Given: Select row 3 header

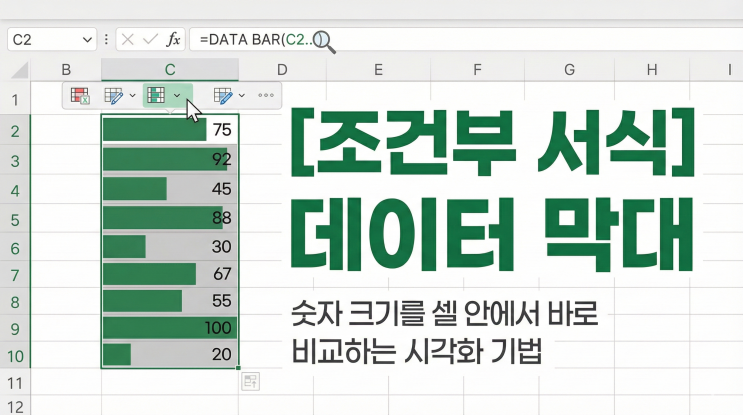Looking at the screenshot, I should pos(15,161).
